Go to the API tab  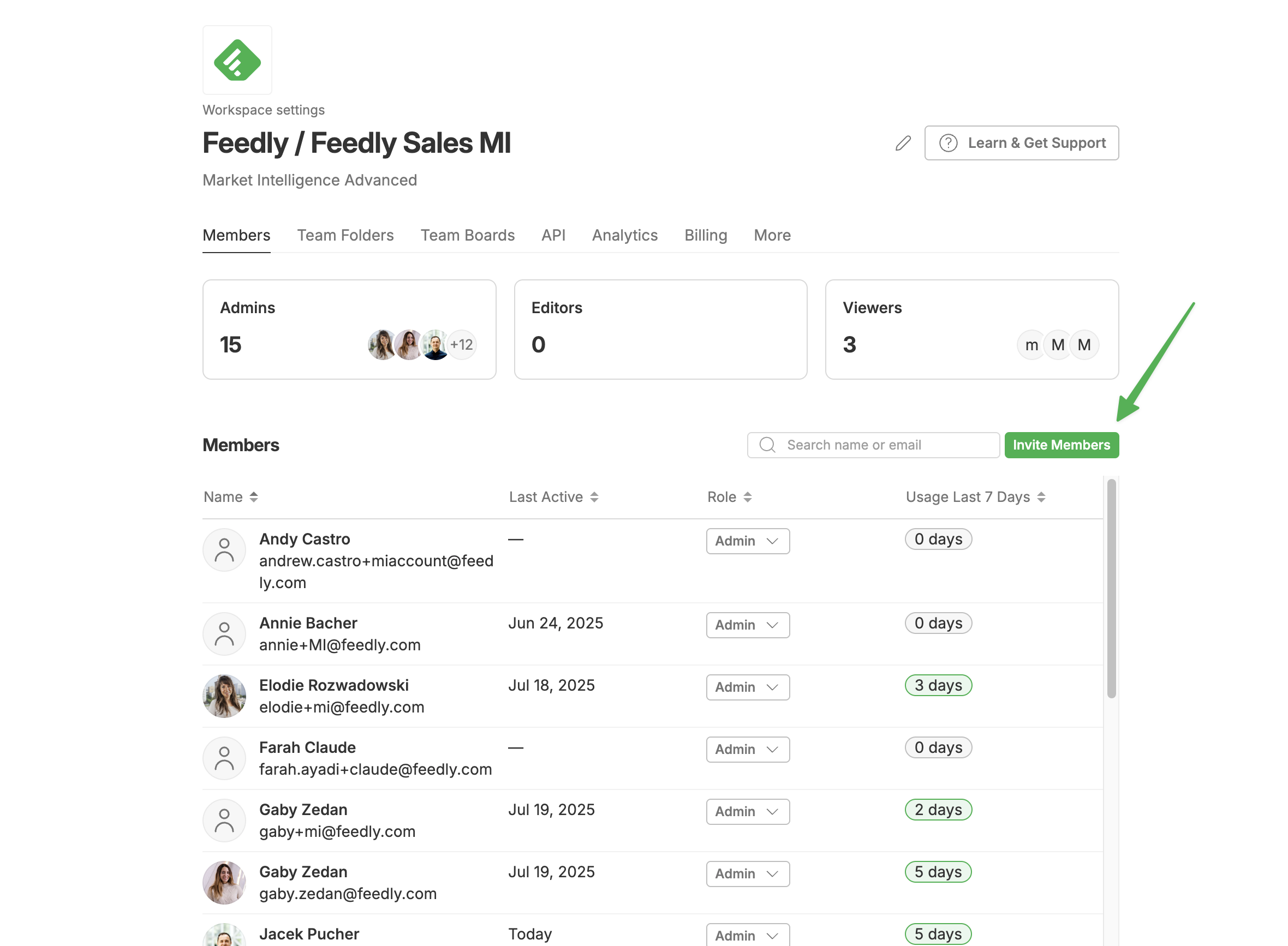point(553,235)
